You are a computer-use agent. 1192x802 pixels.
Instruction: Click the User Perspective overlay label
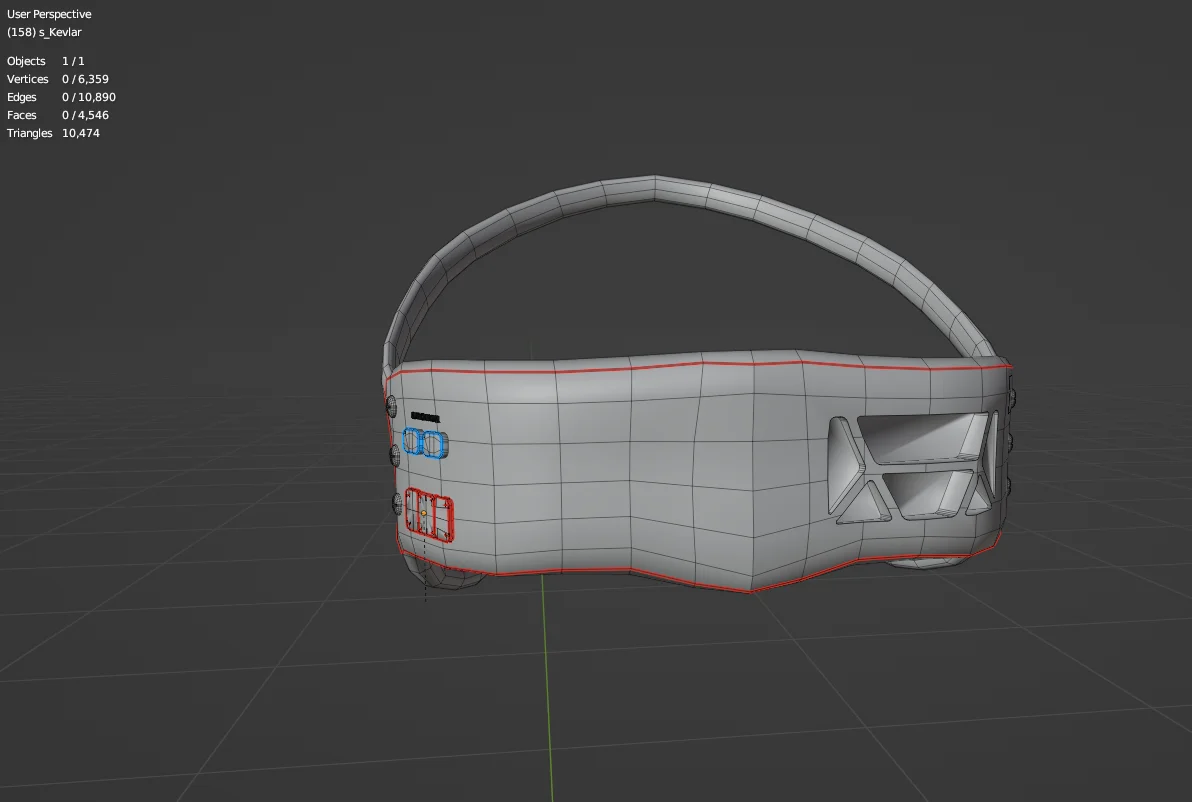50,14
